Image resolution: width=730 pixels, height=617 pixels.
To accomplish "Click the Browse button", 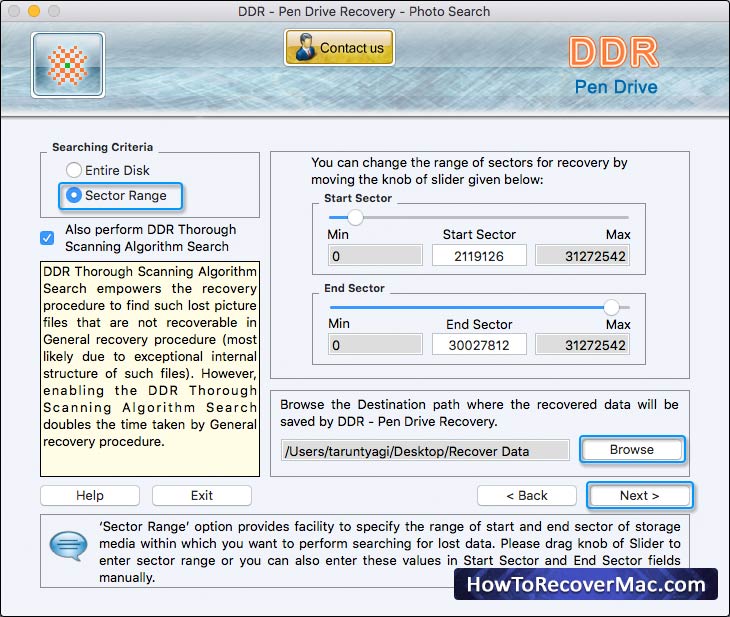I will [x=632, y=449].
